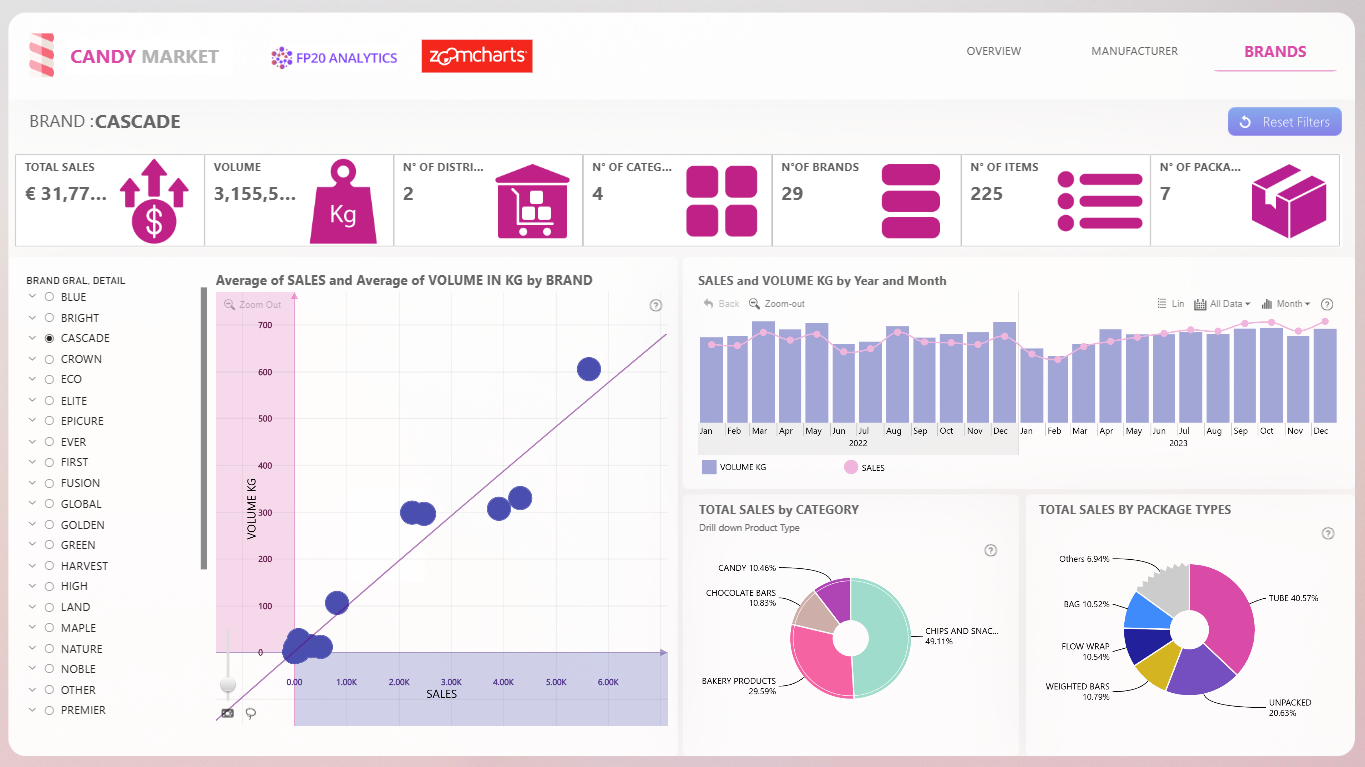
Task: Open the FP20 Analytics logo link
Action: [334, 58]
